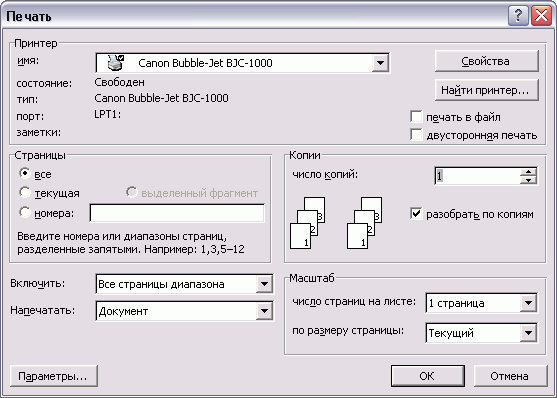Image resolution: width=557 pixels, height=398 pixels.
Task: Click the collated pages illustration
Action: [336, 223]
